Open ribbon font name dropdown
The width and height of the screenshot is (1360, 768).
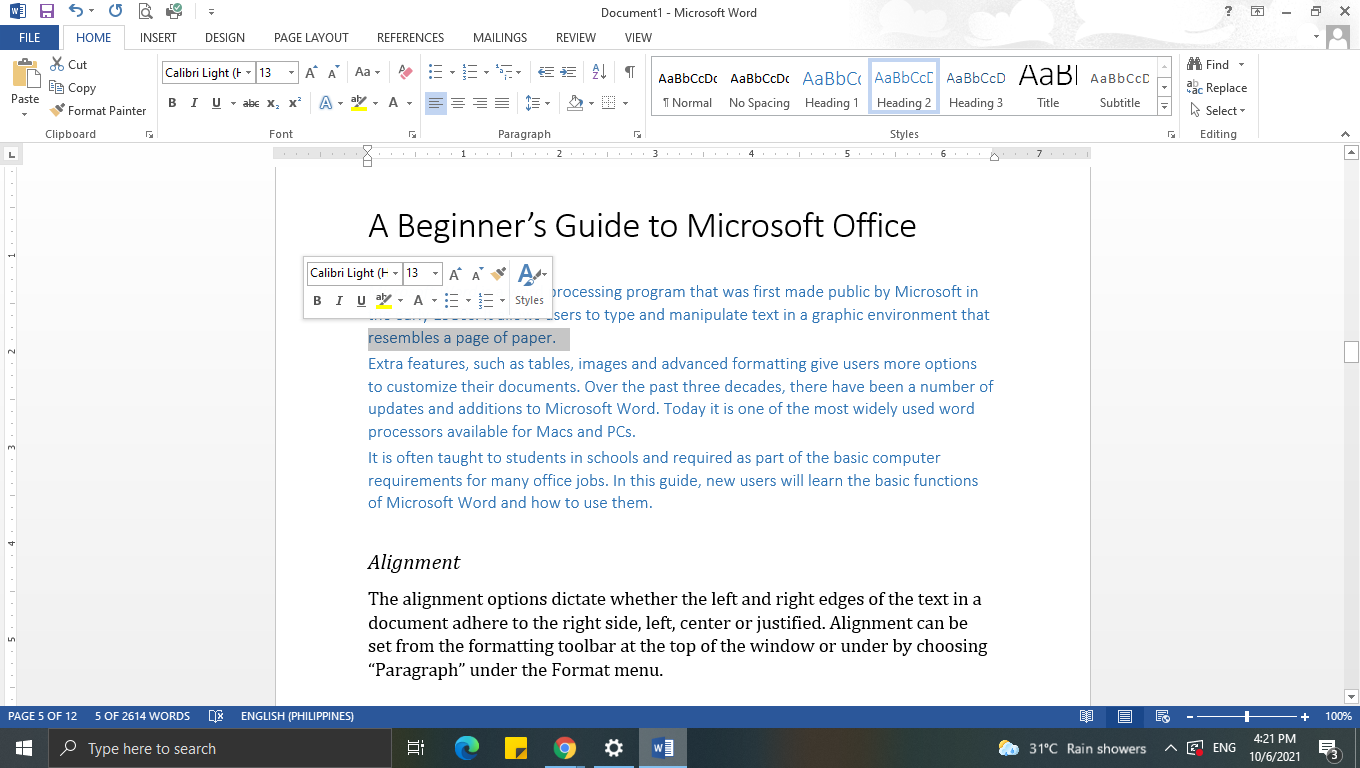tap(249, 72)
